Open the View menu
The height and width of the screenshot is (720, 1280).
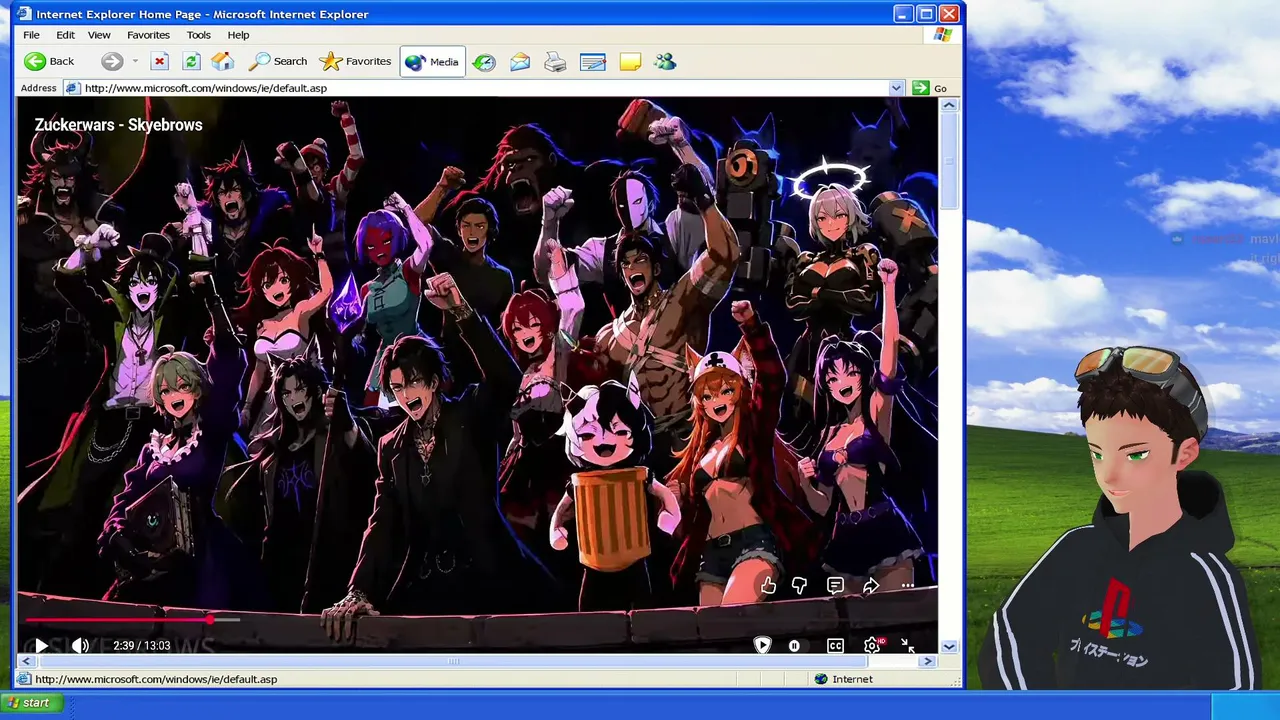click(99, 35)
